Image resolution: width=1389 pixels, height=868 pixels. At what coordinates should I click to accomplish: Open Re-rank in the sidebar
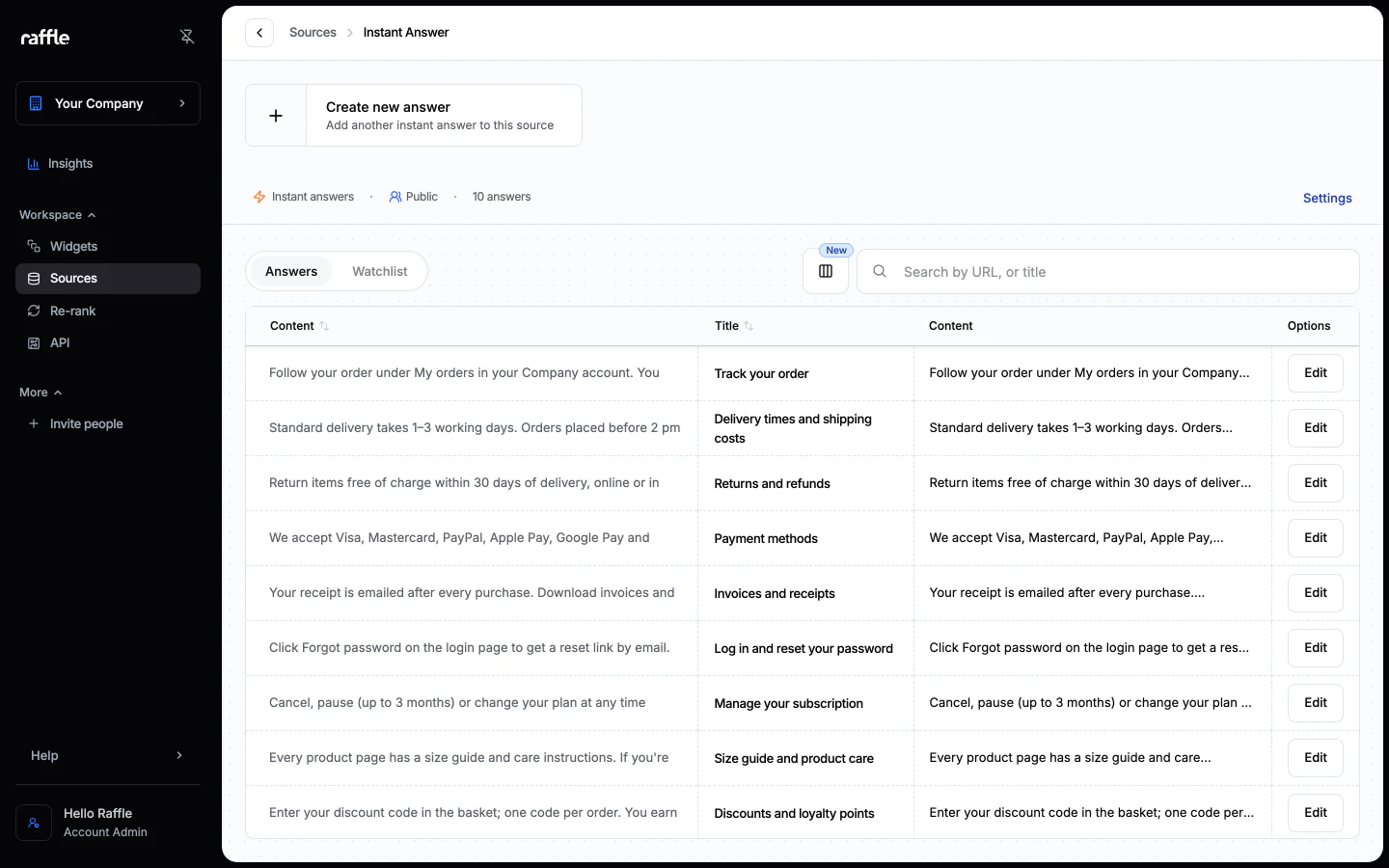point(108,311)
